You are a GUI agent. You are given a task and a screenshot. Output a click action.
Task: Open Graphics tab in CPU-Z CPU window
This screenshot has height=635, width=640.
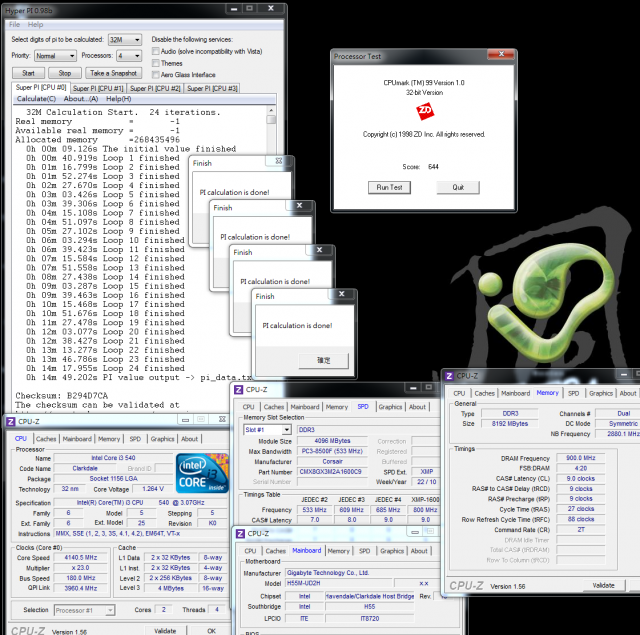[x=162, y=439]
